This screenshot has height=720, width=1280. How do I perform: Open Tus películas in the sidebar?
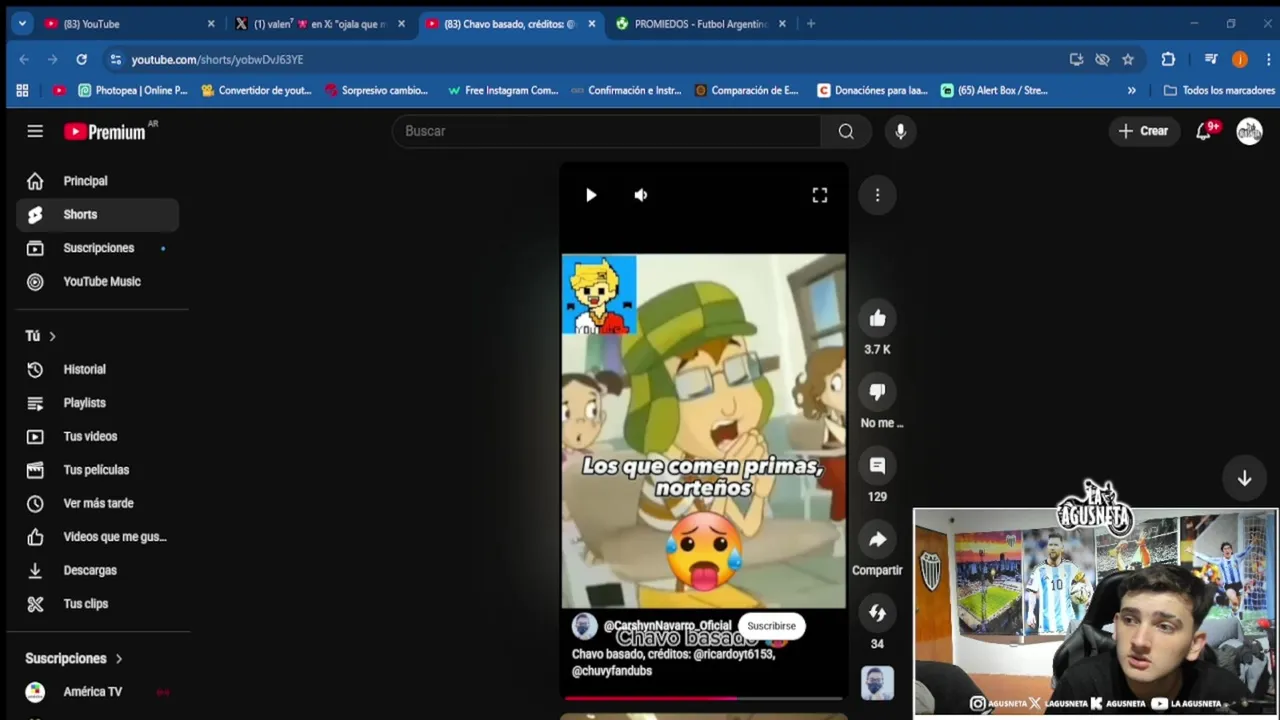[97, 470]
